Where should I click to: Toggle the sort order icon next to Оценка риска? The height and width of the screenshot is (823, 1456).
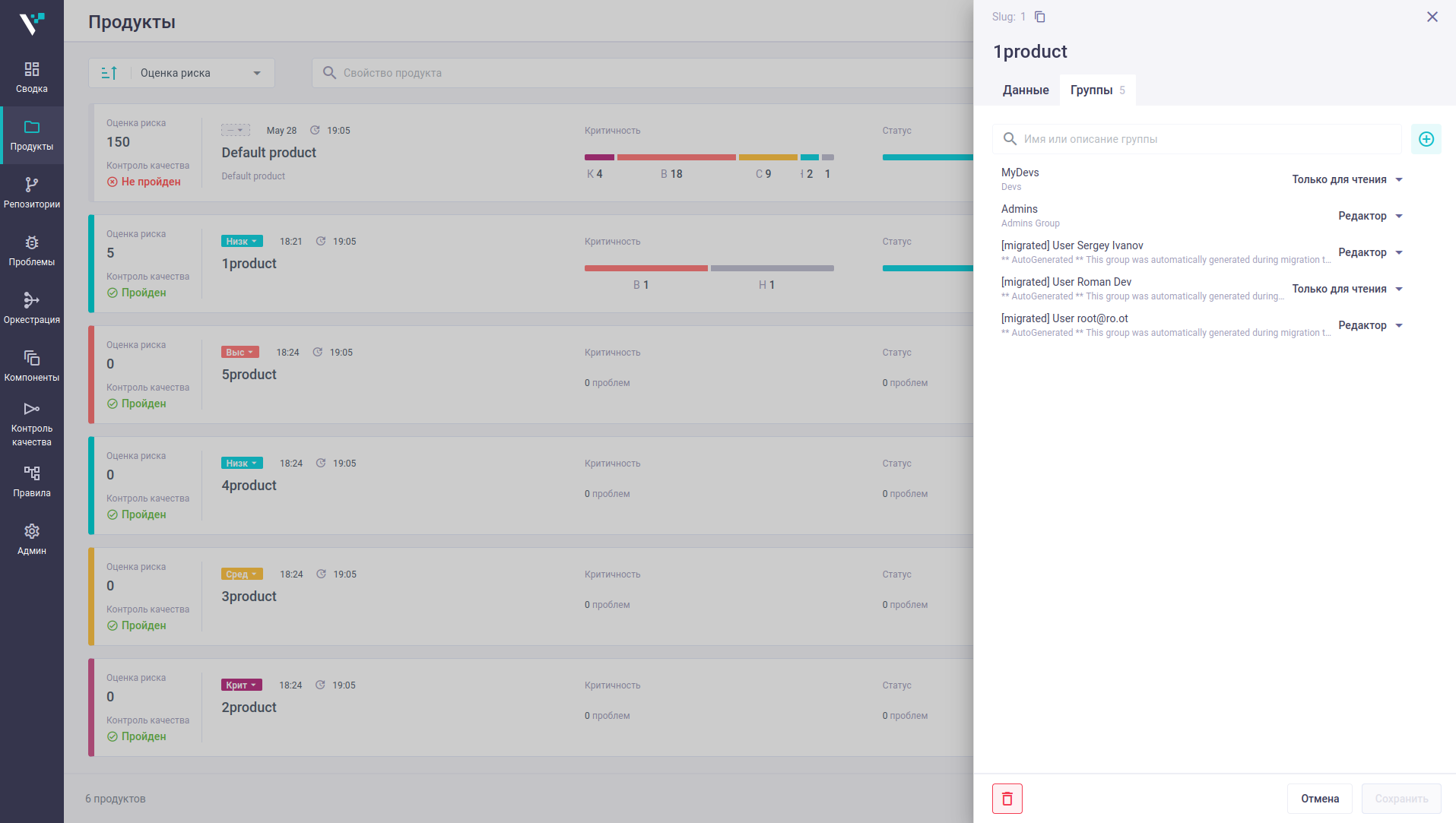click(x=109, y=73)
